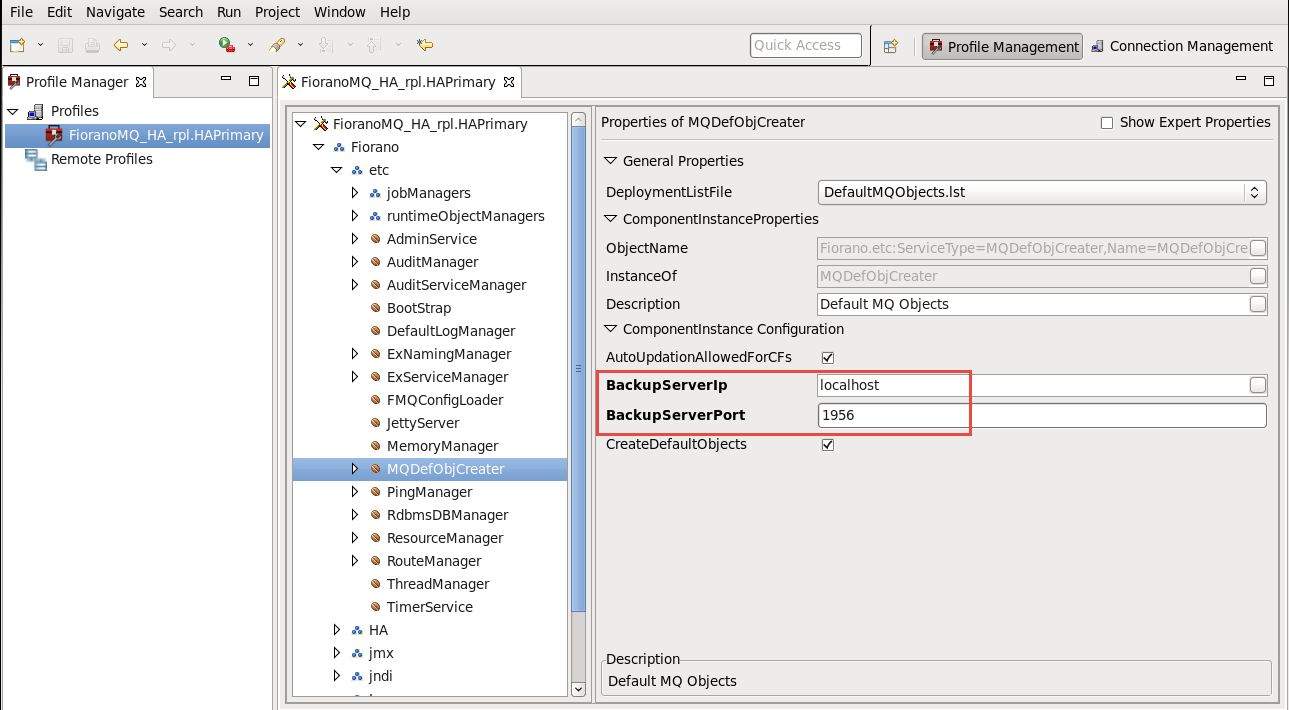Click the Back navigation arrow icon

(x=121, y=45)
